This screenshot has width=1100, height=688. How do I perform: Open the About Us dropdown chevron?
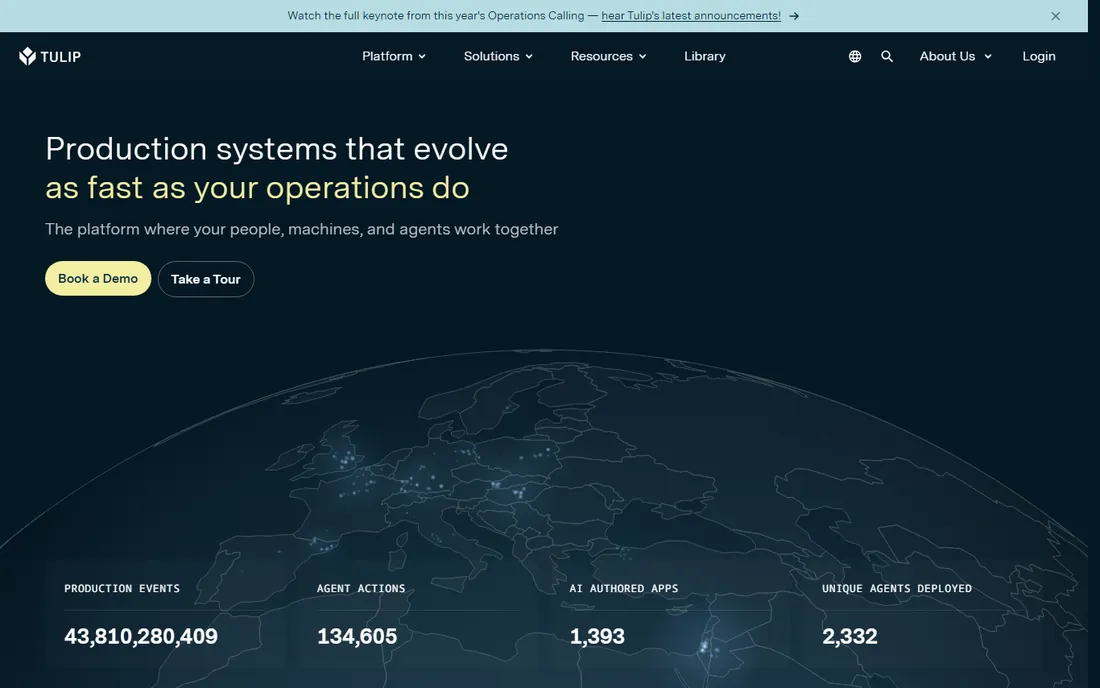(988, 57)
